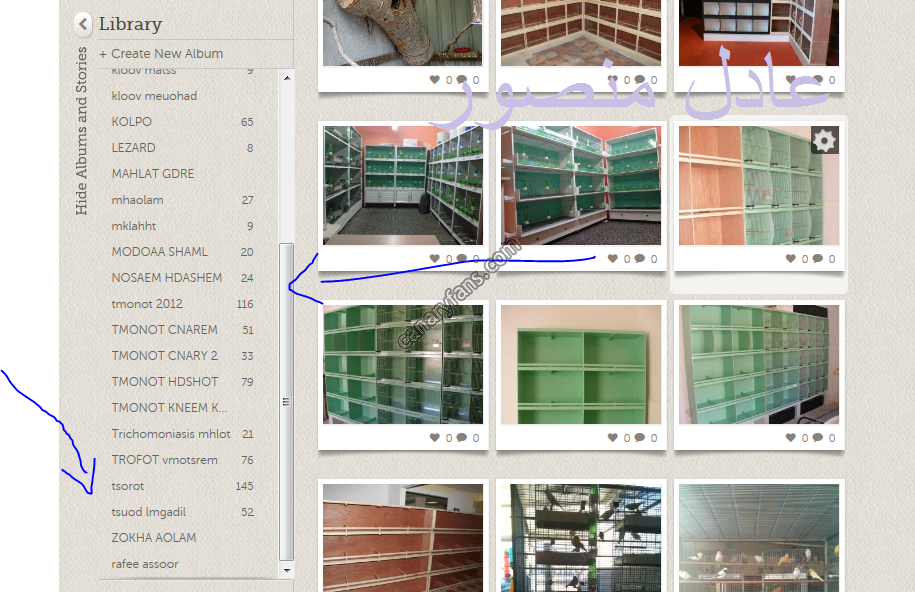Viewport: 915px width, 592px height.
Task: Open the silhouetted birds in wire cage thumbnail
Action: pyautogui.click(x=581, y=538)
